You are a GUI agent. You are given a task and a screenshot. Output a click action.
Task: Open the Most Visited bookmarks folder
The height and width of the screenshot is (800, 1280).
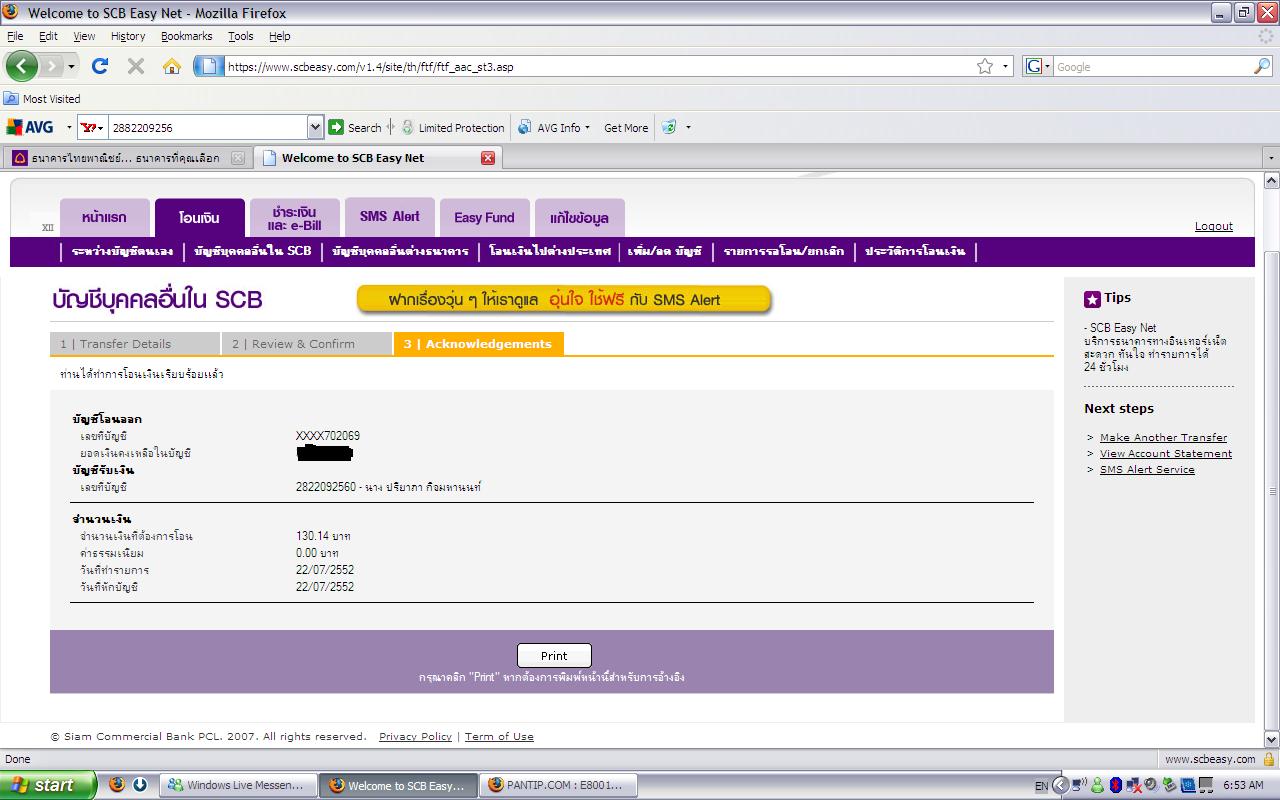[x=42, y=99]
